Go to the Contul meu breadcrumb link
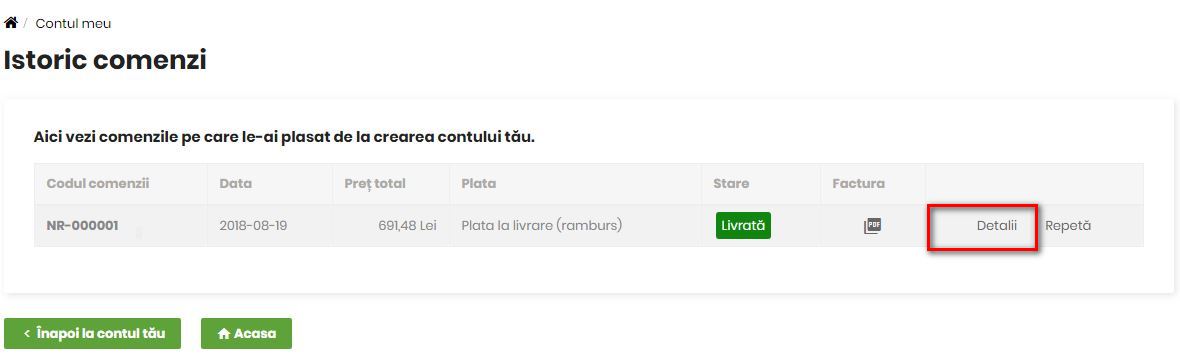 tap(73, 23)
